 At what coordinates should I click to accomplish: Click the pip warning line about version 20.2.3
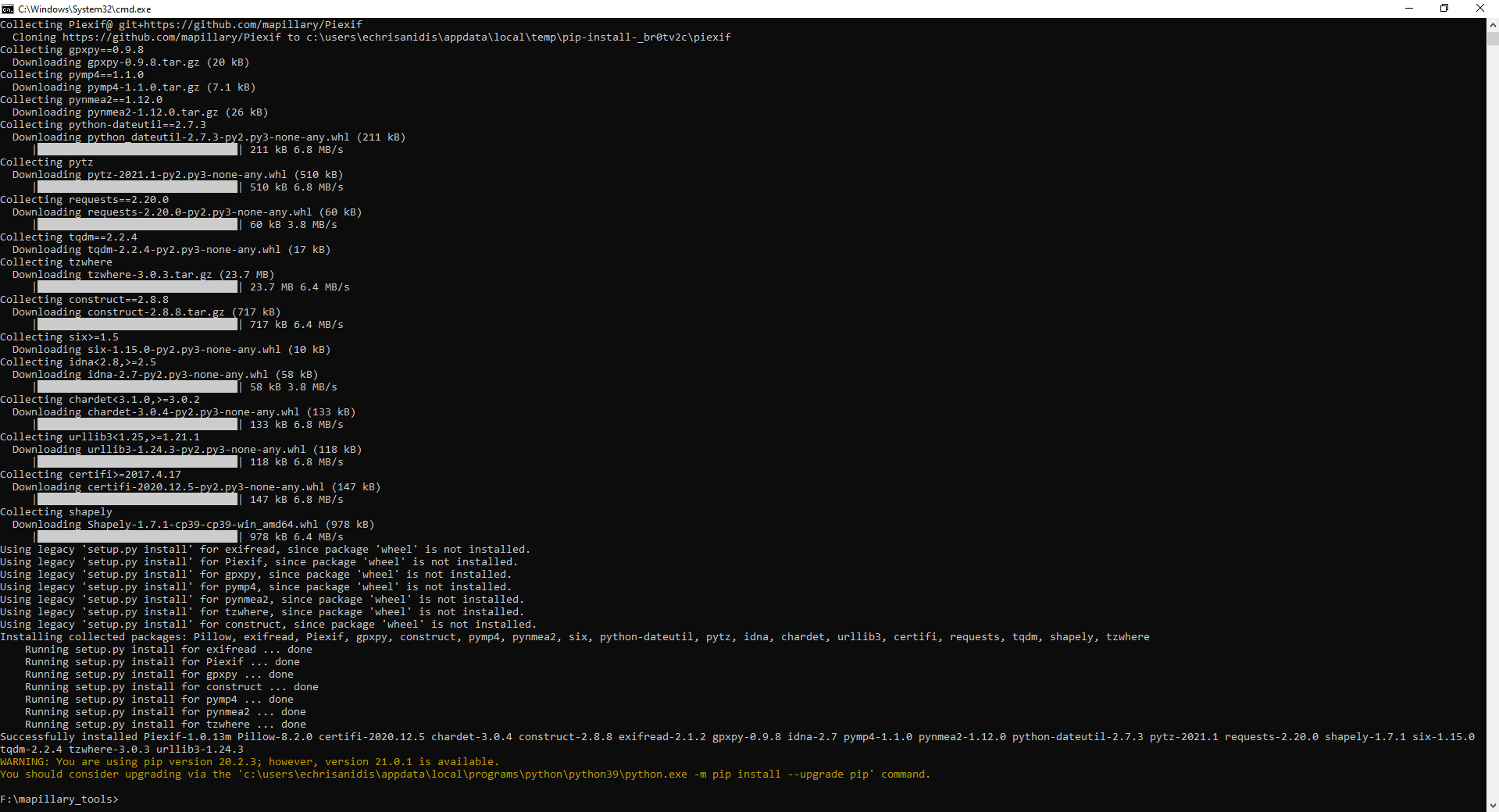[250, 761]
